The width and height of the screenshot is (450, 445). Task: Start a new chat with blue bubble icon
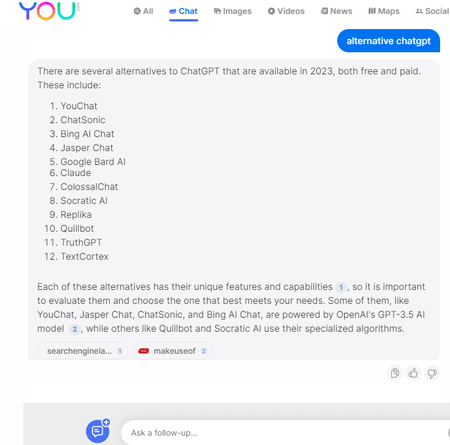tap(98, 431)
